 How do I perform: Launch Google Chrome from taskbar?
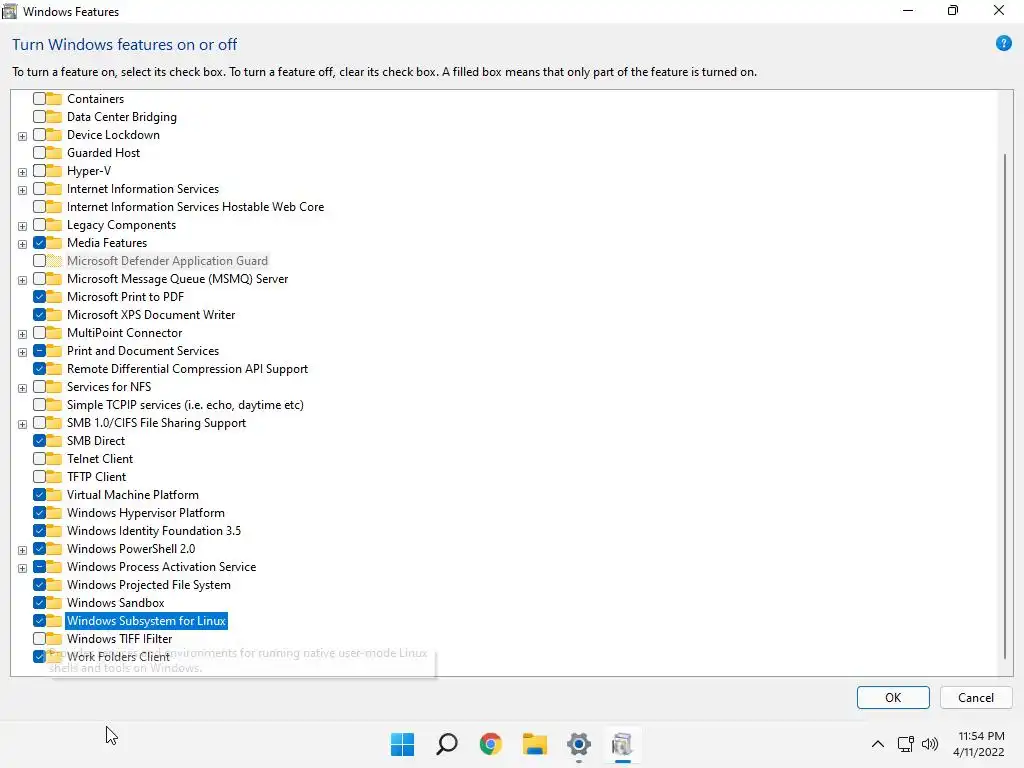(490, 744)
